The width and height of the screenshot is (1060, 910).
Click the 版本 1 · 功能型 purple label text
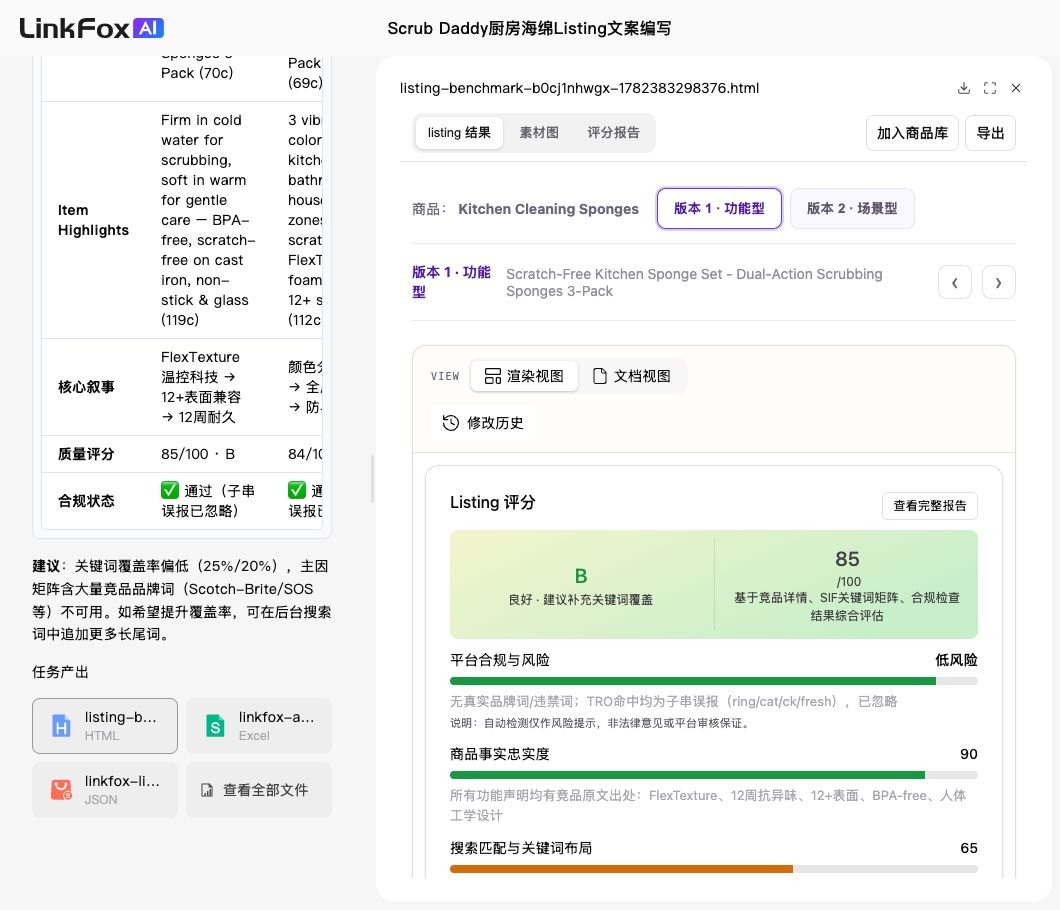[x=451, y=281]
